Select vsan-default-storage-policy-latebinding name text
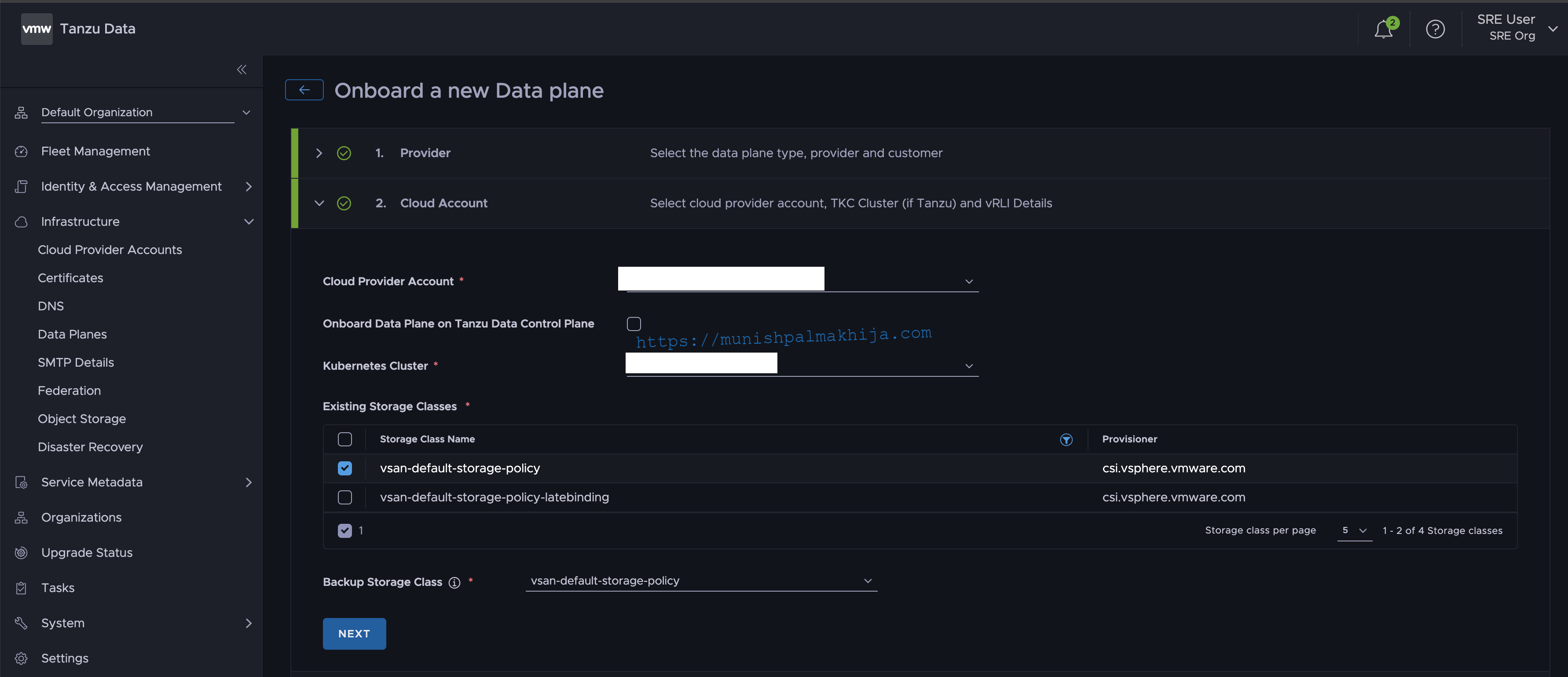Viewport: 1568px width, 677px height. click(x=494, y=497)
